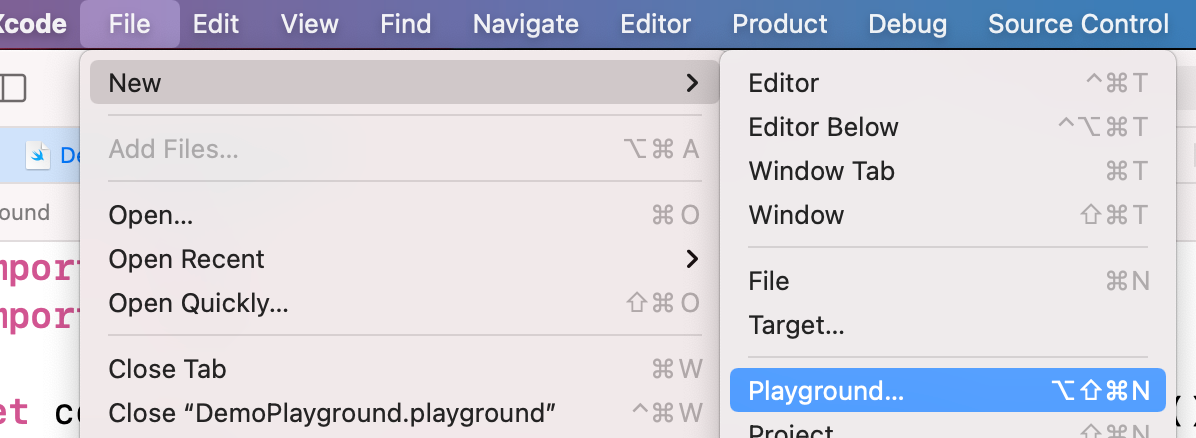The image size is (1196, 438).
Task: Choose Window in the New submenu
Action: (x=948, y=215)
